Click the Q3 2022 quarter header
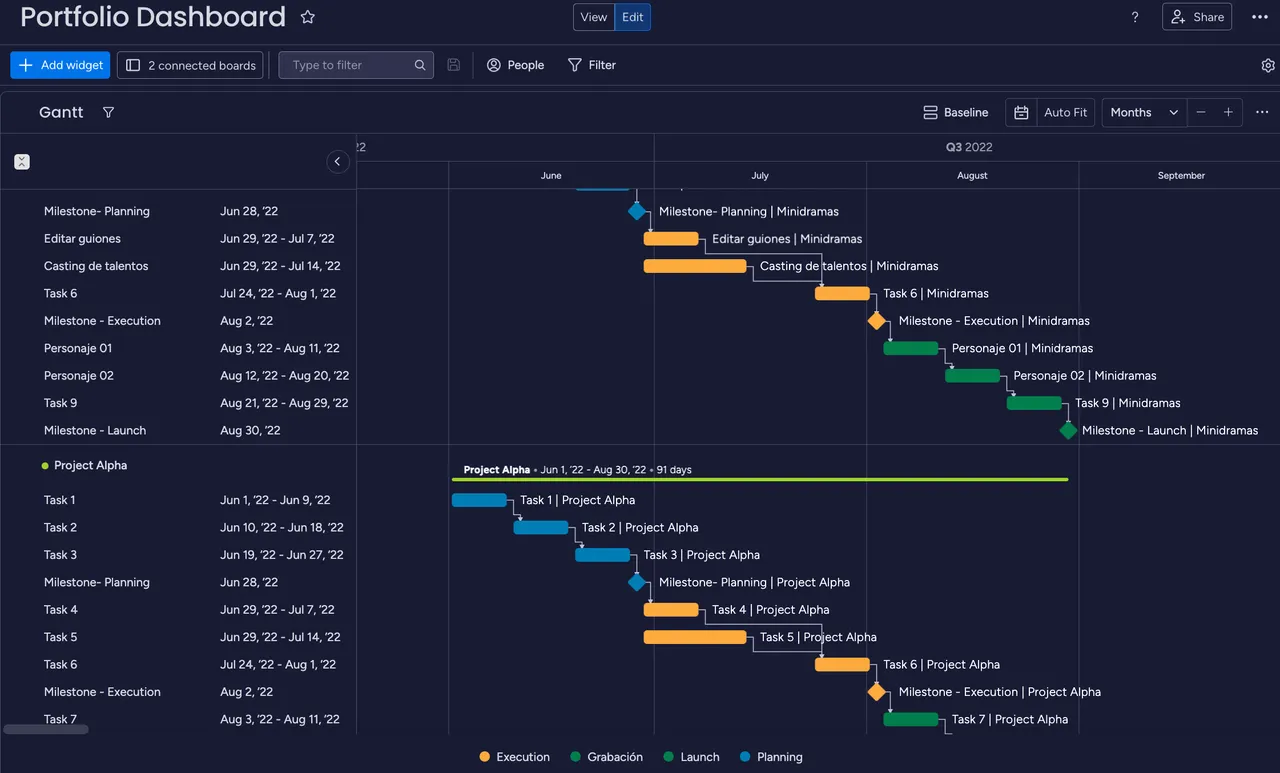The height and width of the screenshot is (773, 1280). [969, 147]
